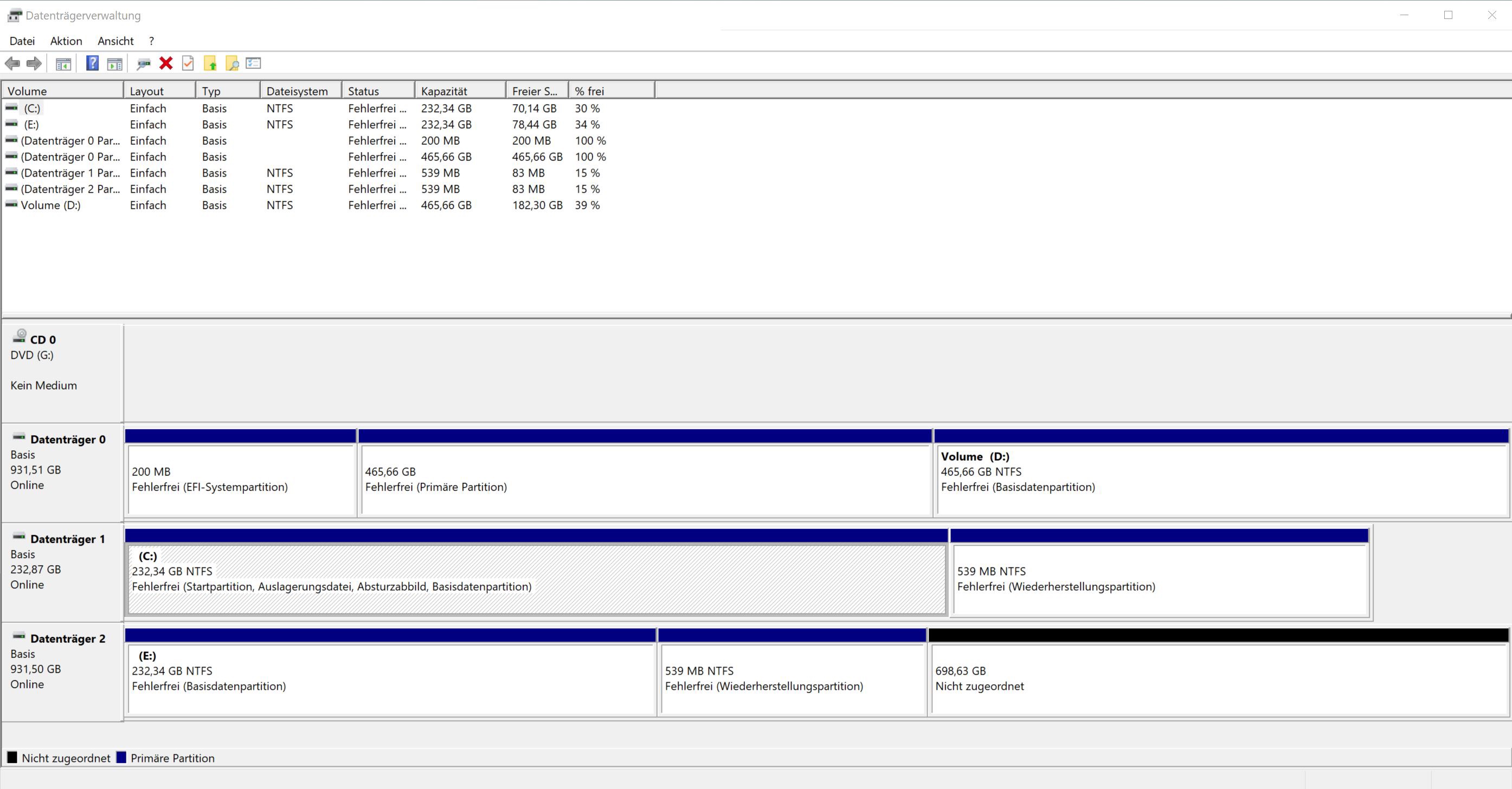Click the 70,14 GB free space cell
1512x789 pixels.
[534, 108]
